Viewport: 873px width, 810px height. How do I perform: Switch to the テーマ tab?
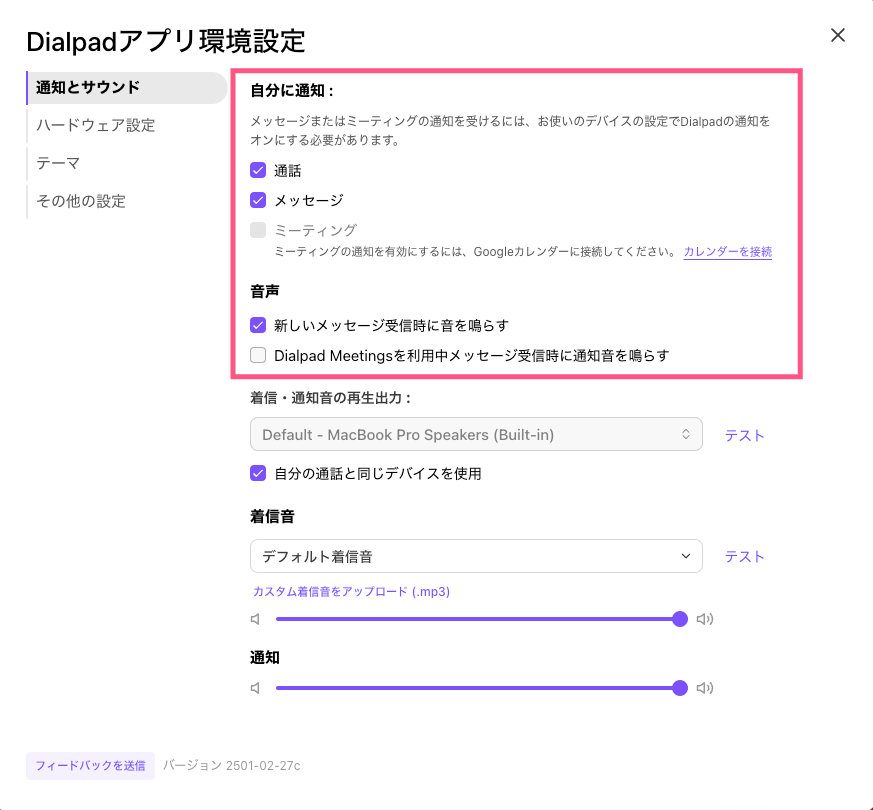pyautogui.click(x=58, y=163)
